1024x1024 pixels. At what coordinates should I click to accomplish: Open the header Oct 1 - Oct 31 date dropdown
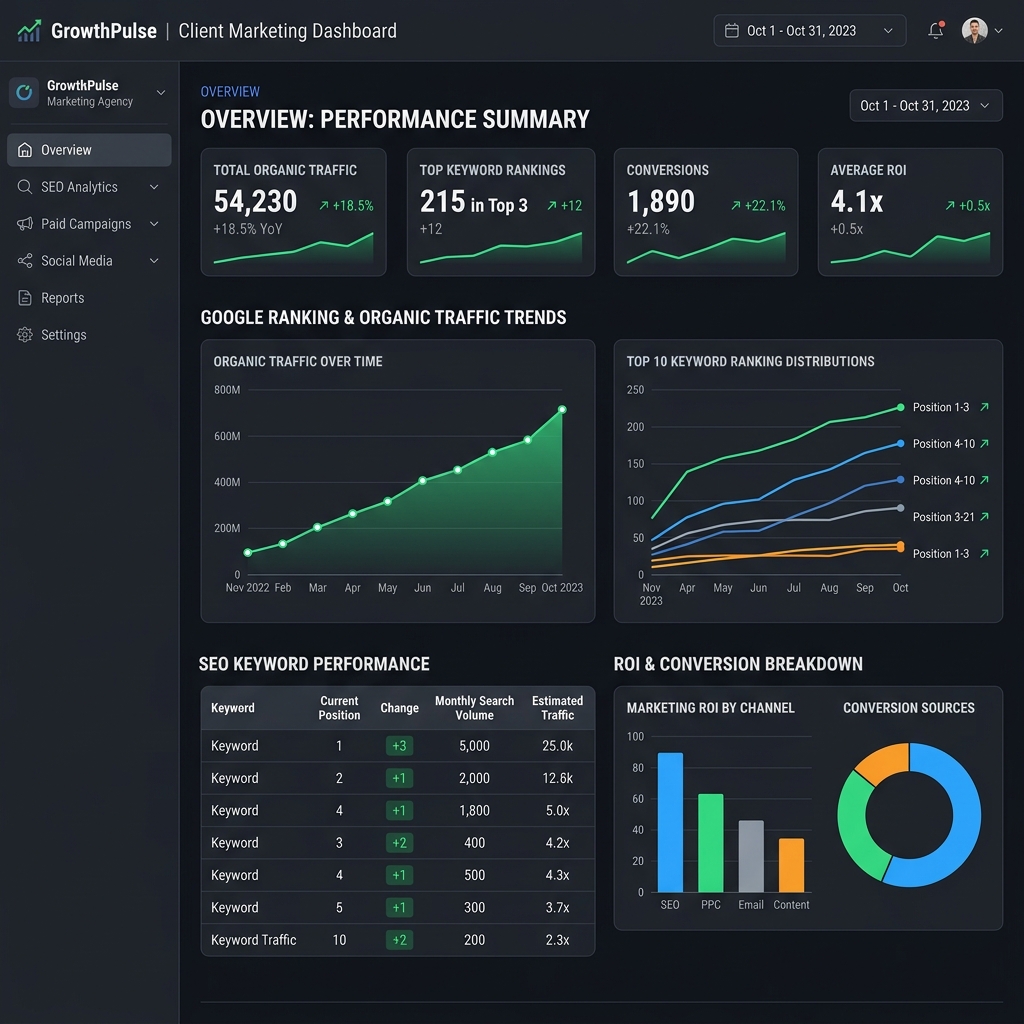(809, 31)
